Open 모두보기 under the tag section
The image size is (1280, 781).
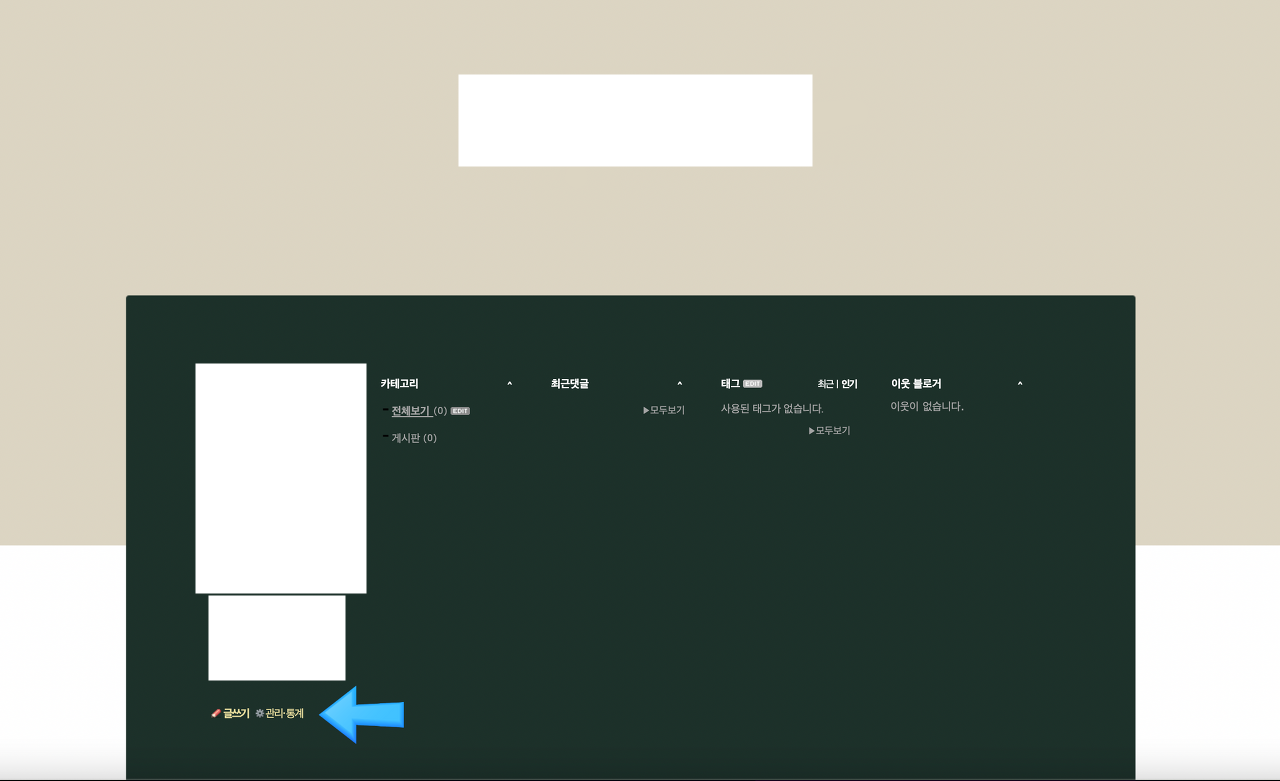coord(832,431)
